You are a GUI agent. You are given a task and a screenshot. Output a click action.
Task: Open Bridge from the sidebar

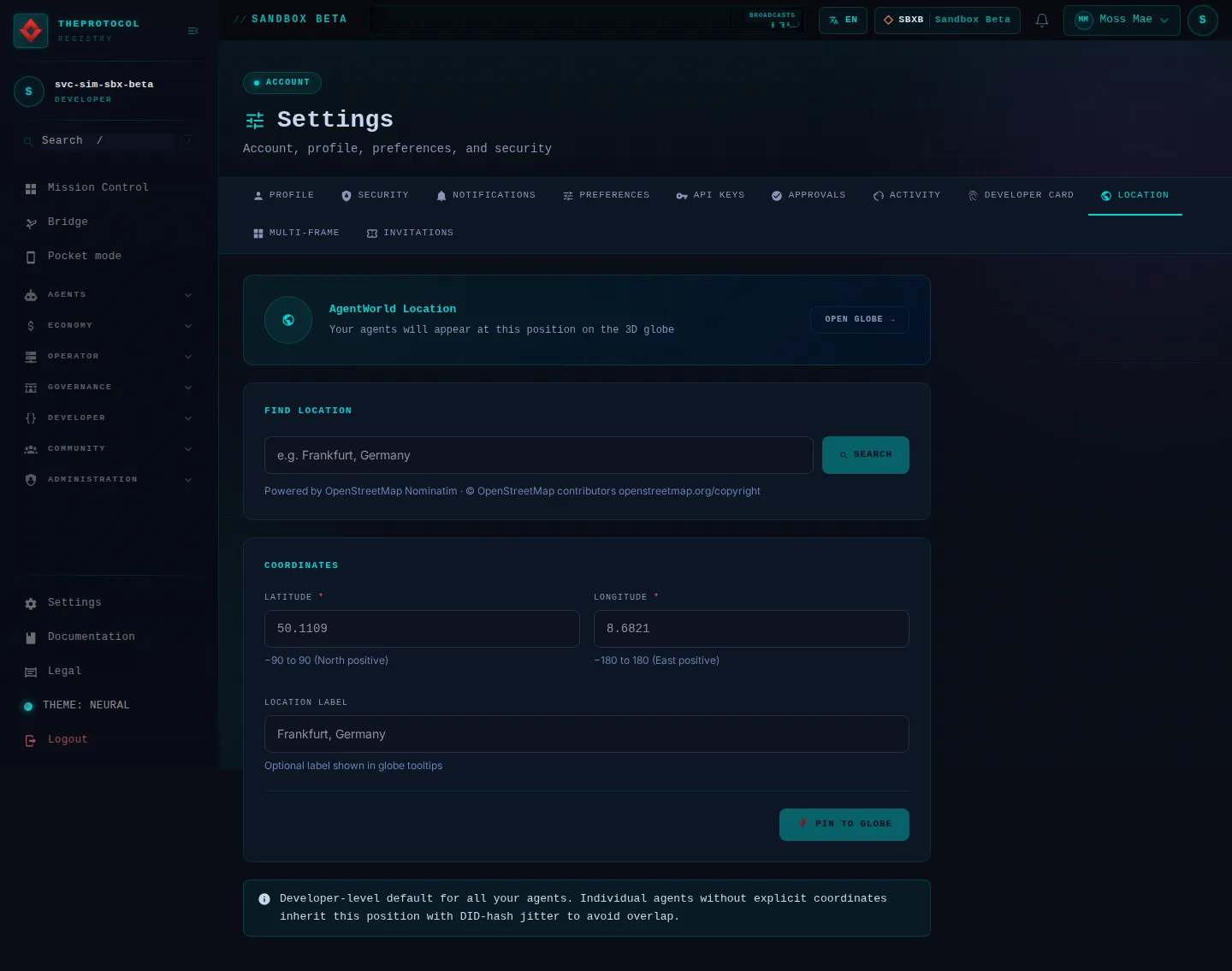pos(110,222)
